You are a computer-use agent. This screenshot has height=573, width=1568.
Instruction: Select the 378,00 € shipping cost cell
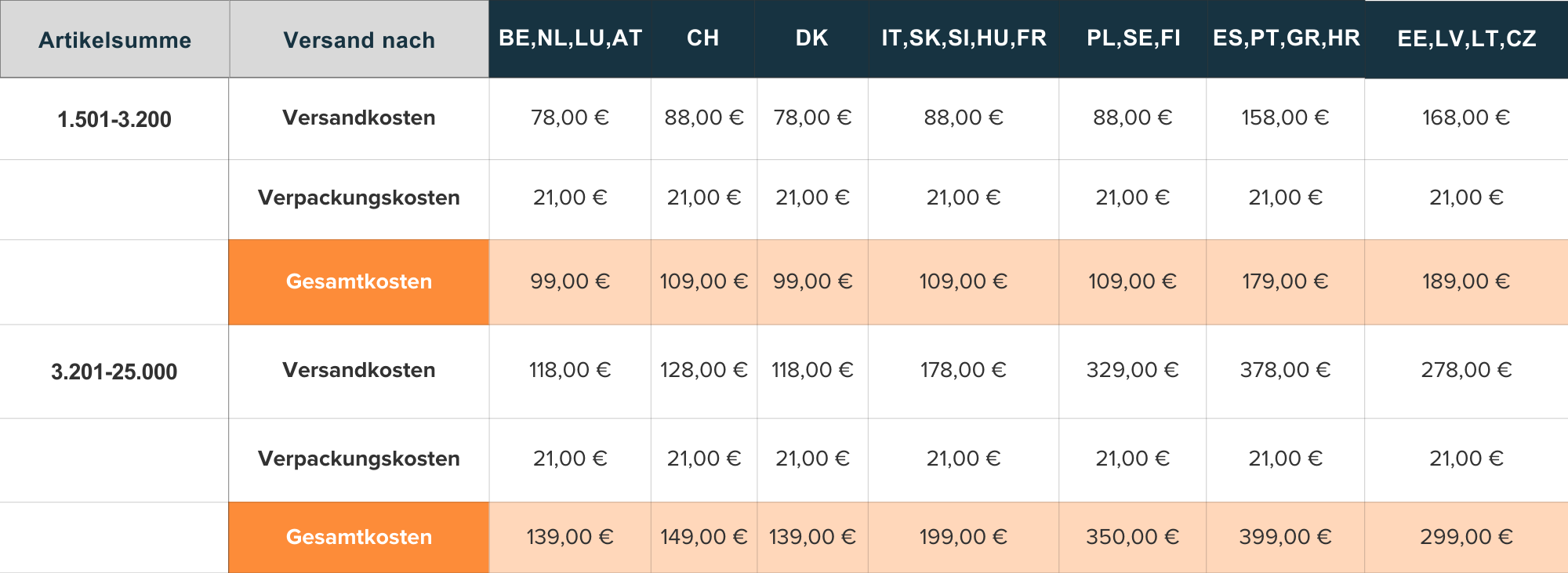point(1285,370)
